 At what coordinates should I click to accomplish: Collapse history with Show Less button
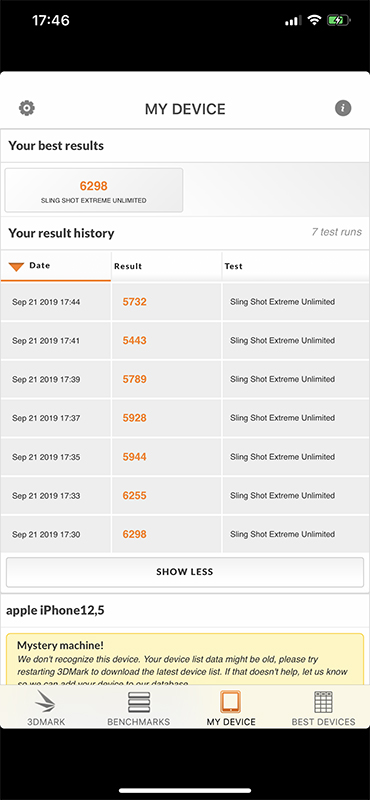point(185,572)
